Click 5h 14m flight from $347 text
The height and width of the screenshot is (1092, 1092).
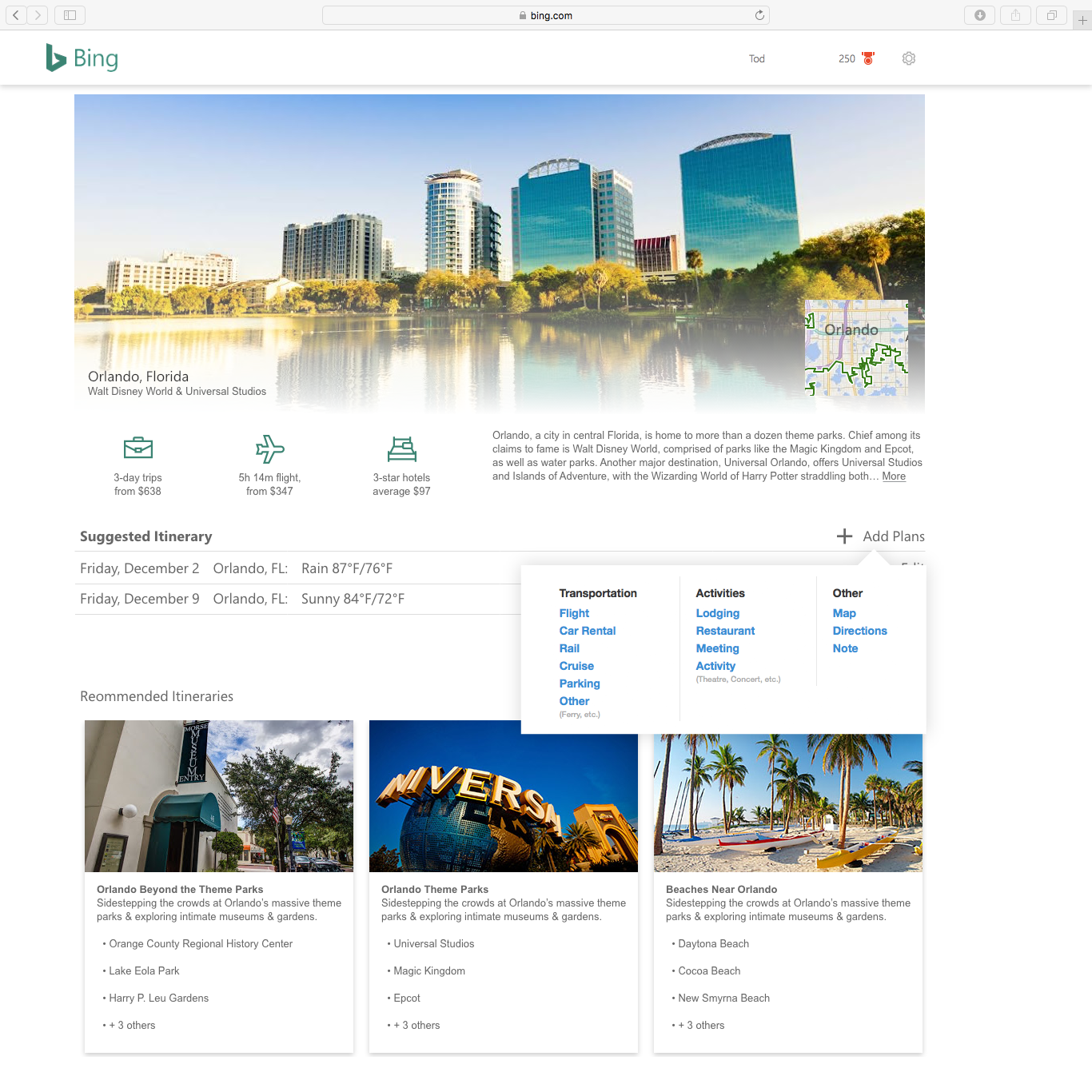point(269,484)
